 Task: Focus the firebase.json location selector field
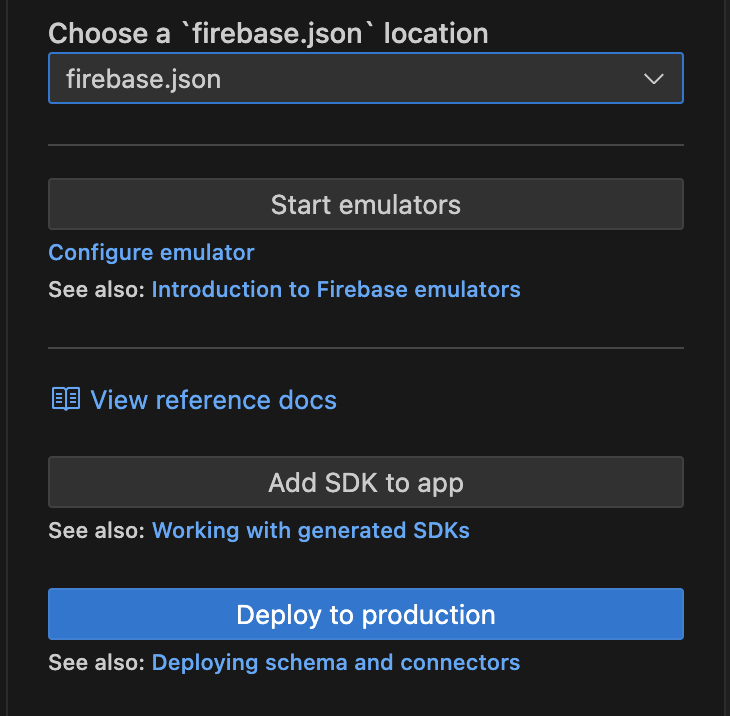[366, 78]
